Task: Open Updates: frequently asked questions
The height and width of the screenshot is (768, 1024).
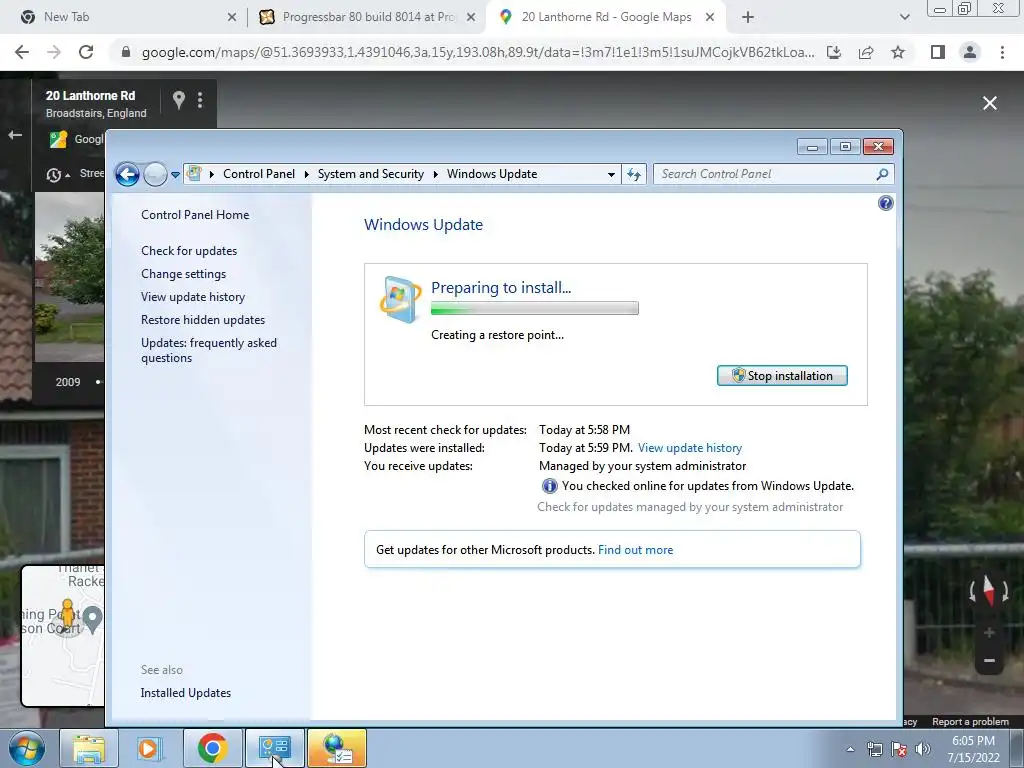Action: point(208,350)
